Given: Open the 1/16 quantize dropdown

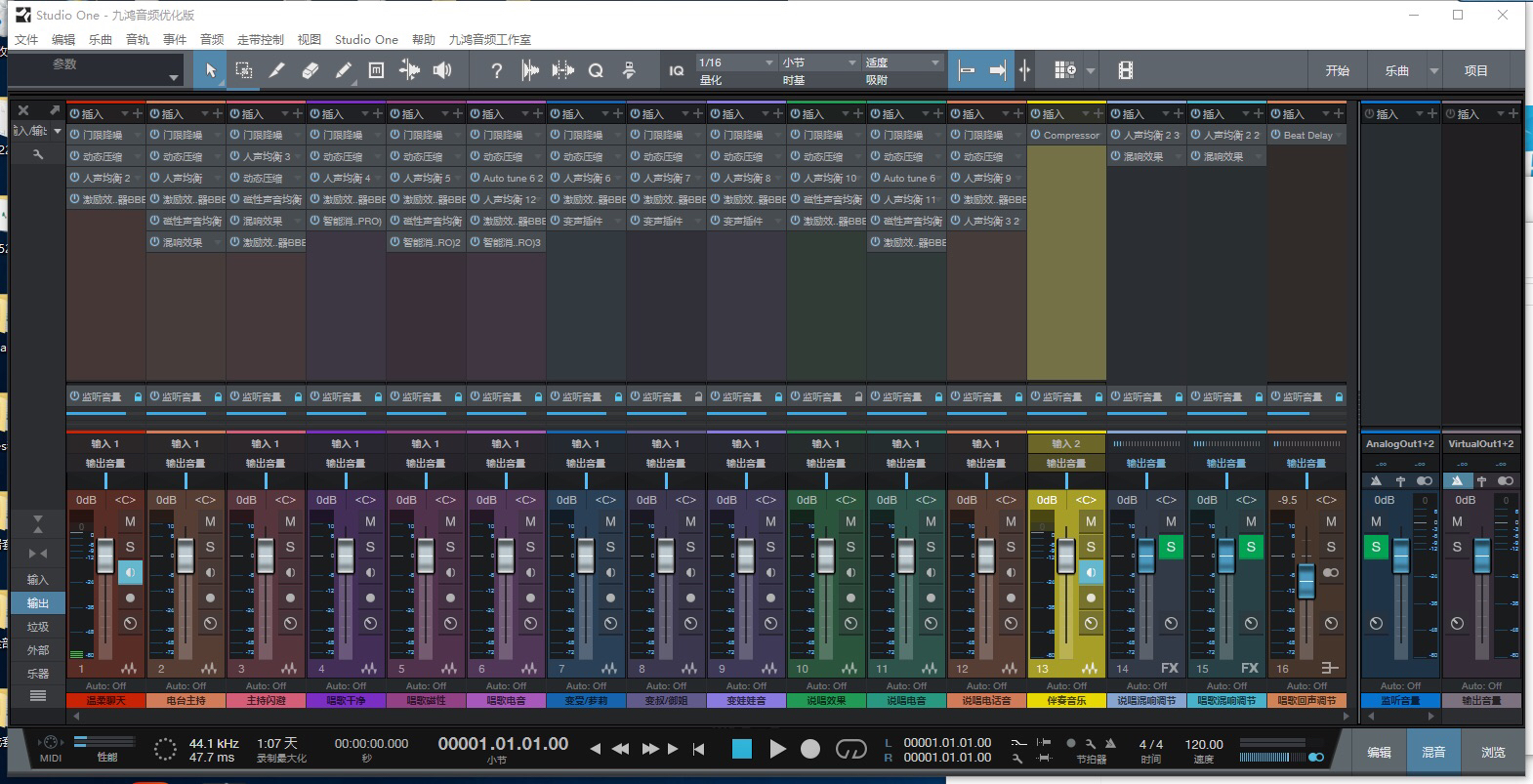Looking at the screenshot, I should (x=736, y=62).
